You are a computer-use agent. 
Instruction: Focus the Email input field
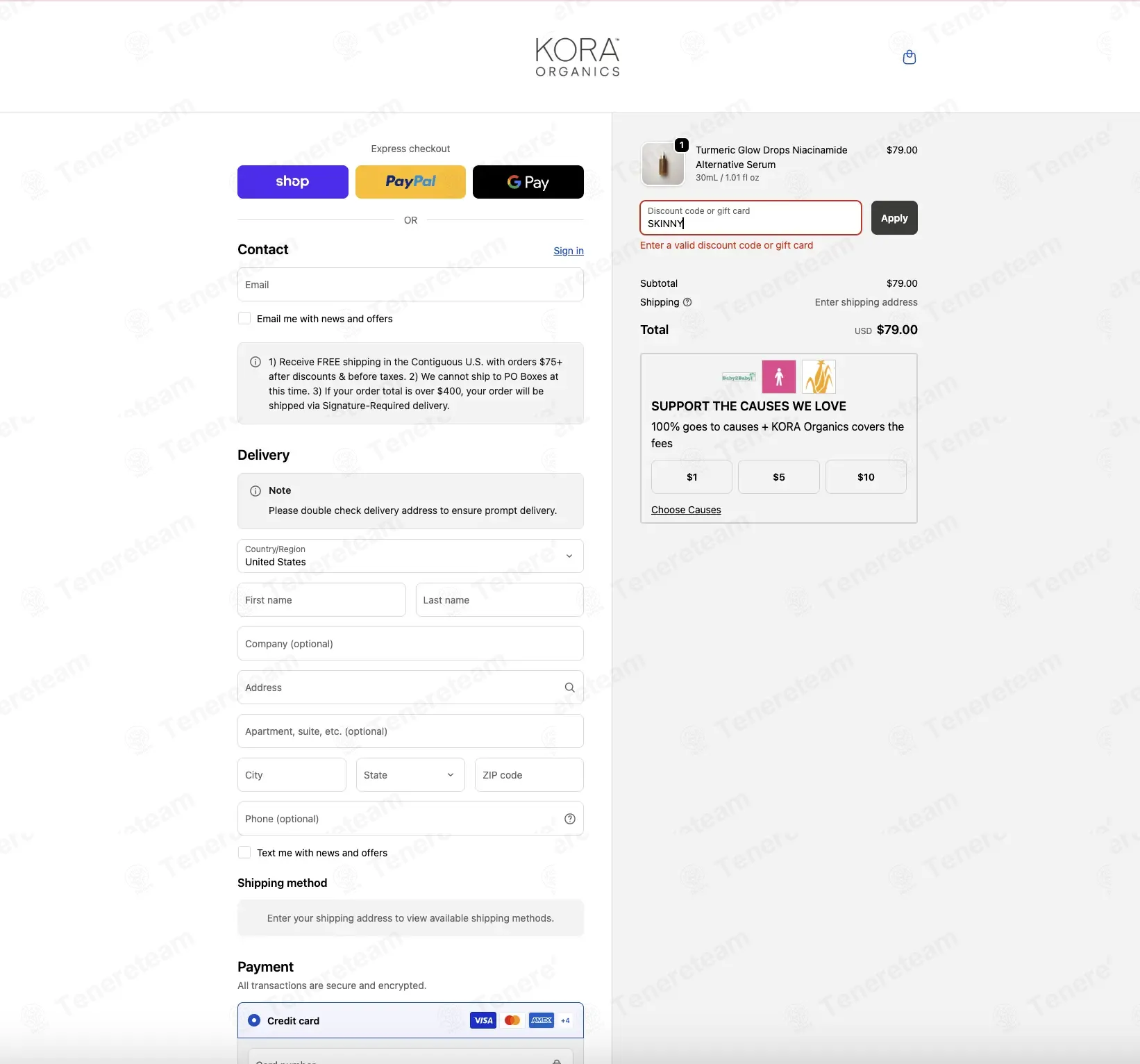tap(410, 285)
